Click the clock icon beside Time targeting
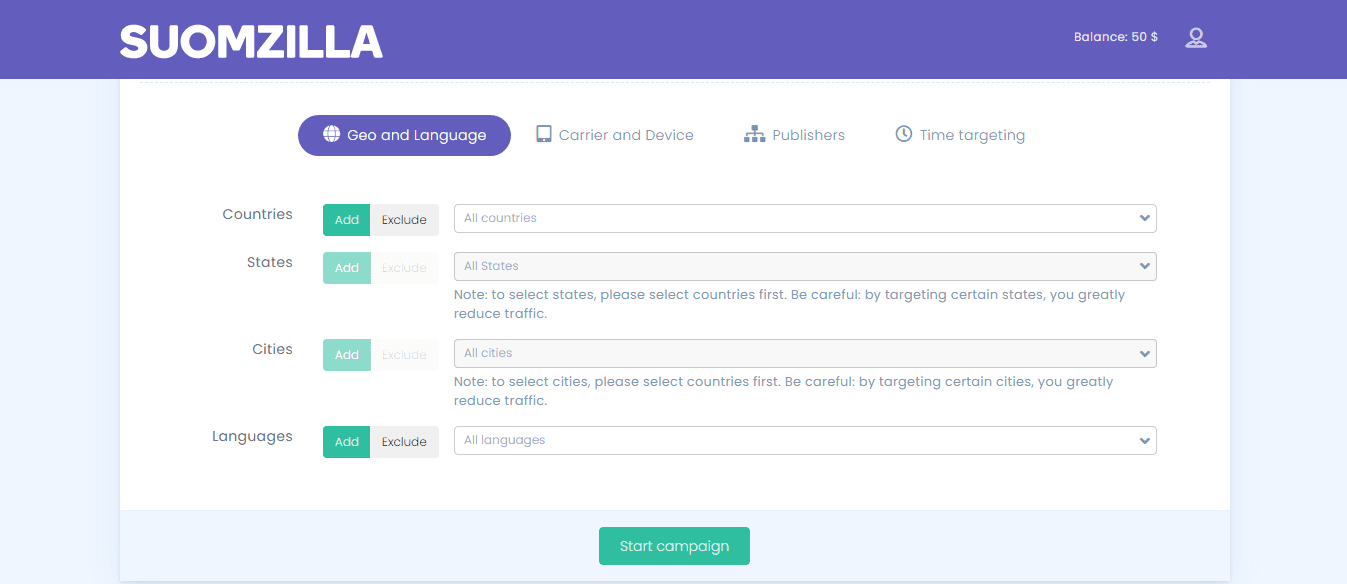 (903, 134)
